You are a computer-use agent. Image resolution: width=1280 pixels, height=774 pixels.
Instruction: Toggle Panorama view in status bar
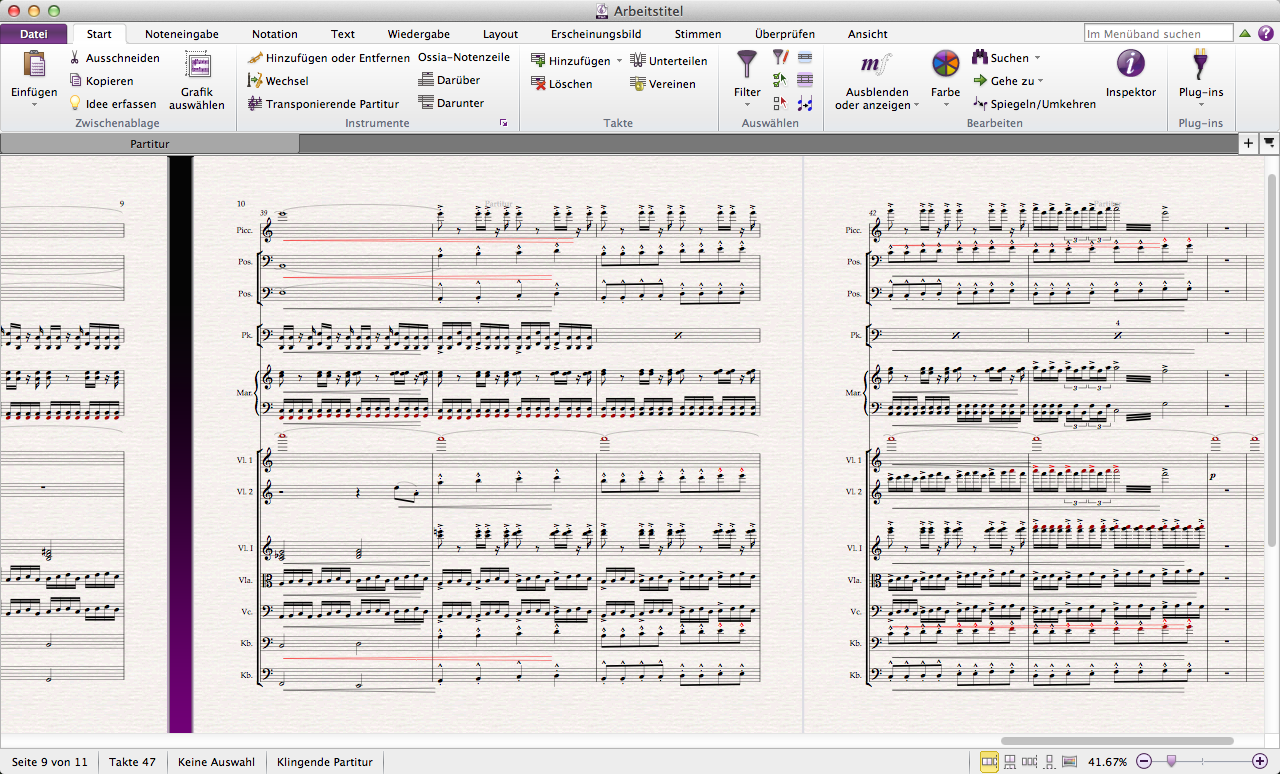(1069, 762)
